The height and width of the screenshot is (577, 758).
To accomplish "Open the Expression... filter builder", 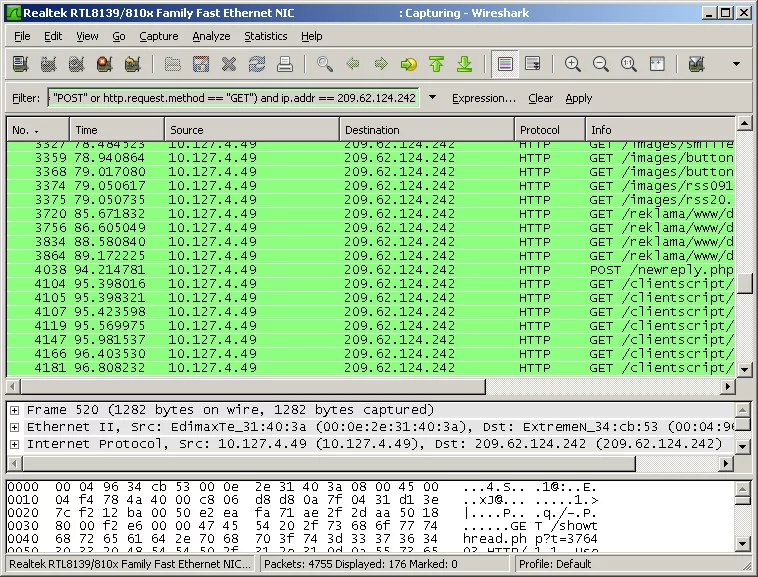I will click(484, 98).
